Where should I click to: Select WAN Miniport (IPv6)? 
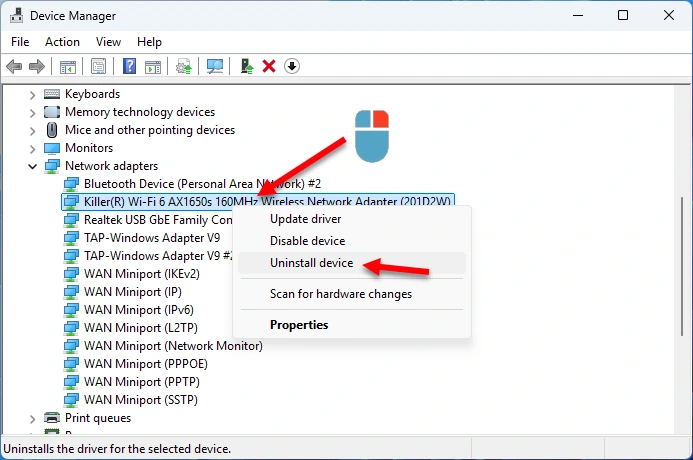[139, 310]
